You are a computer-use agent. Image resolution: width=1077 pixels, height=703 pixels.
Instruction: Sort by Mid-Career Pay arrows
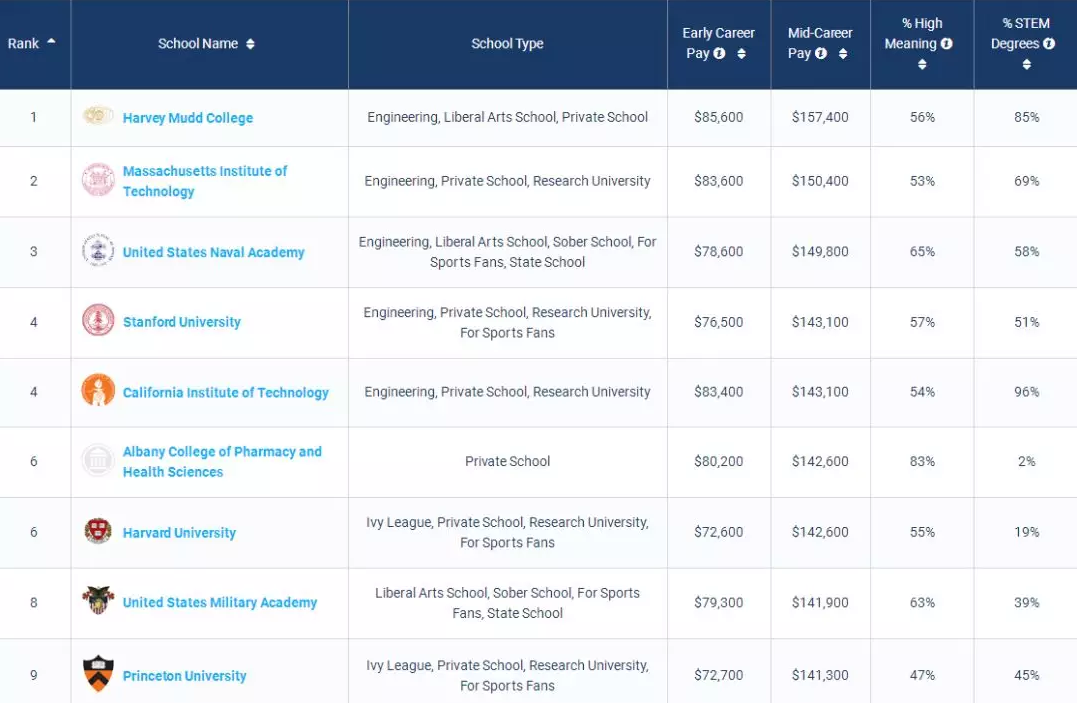[843, 54]
